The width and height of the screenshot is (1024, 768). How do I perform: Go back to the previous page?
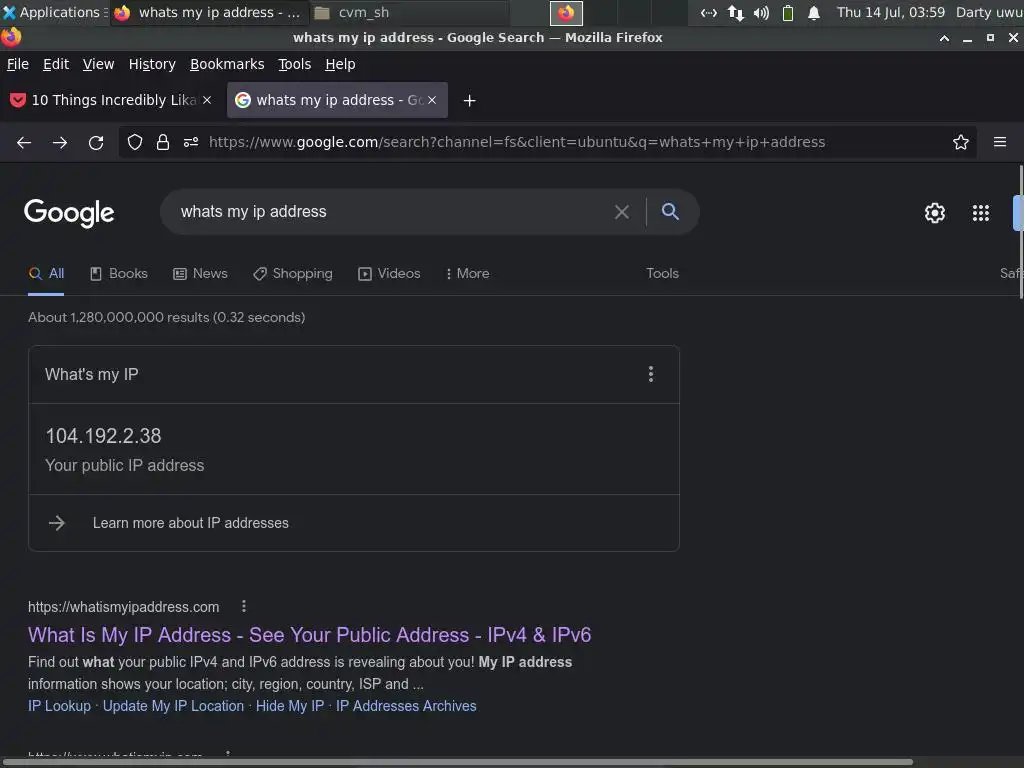click(x=24, y=142)
